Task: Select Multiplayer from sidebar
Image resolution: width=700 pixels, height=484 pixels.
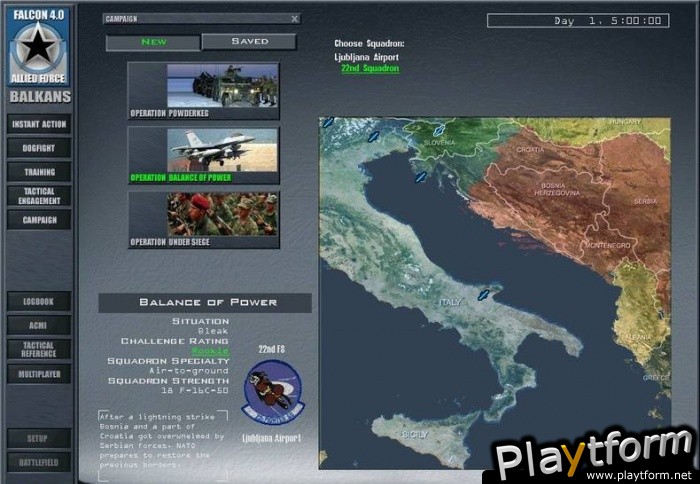Action: tap(39, 374)
